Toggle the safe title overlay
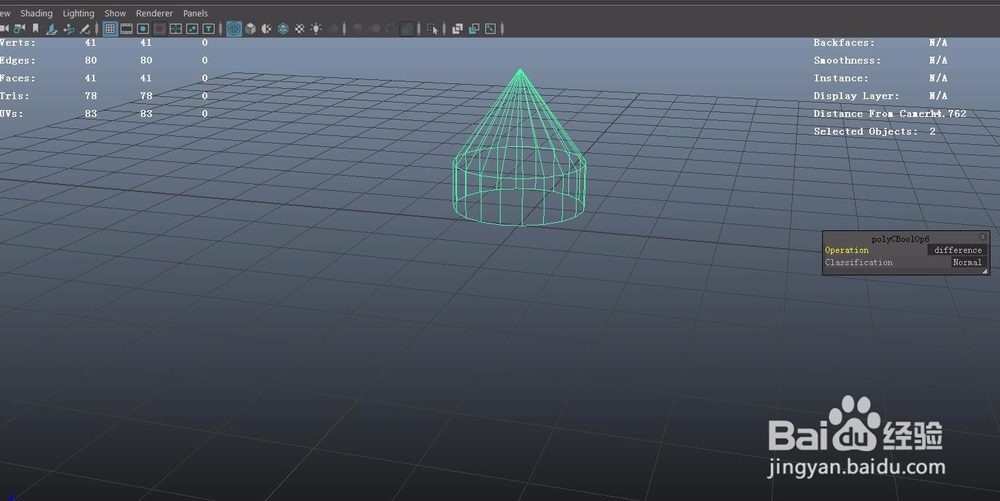The width and height of the screenshot is (1000, 501). [x=208, y=29]
